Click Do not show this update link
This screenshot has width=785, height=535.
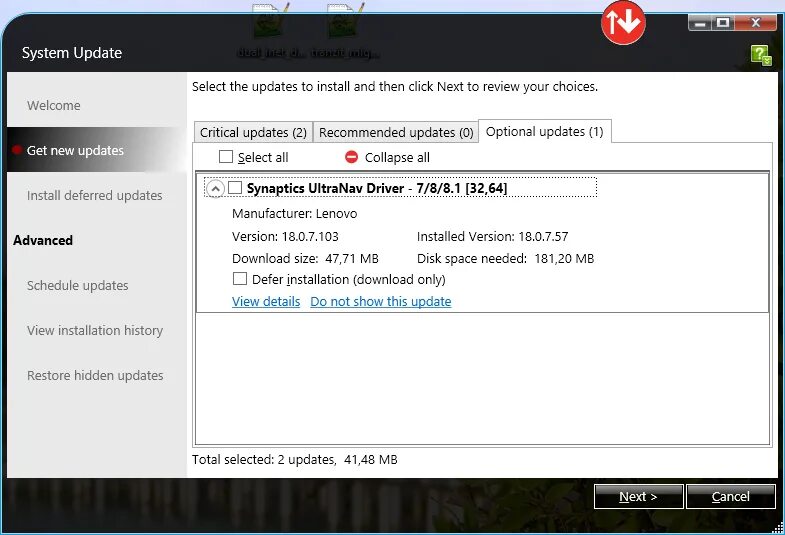(x=380, y=301)
